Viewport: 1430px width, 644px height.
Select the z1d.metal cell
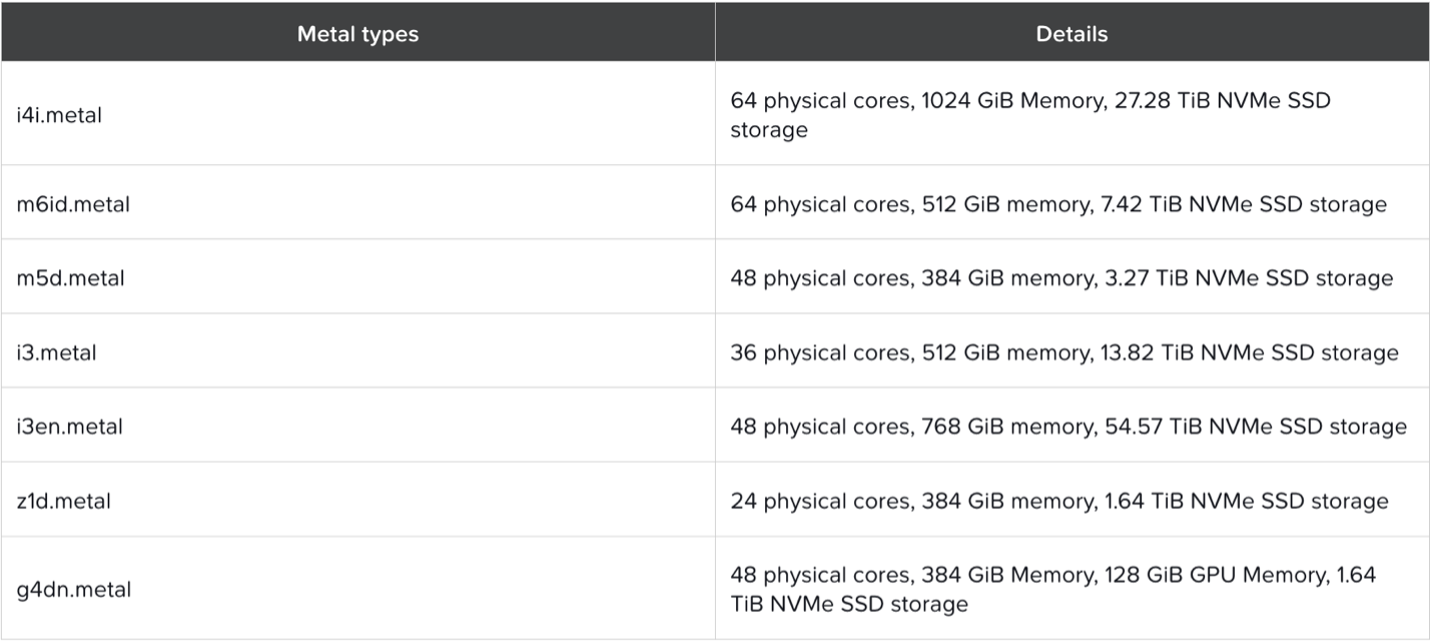click(63, 501)
